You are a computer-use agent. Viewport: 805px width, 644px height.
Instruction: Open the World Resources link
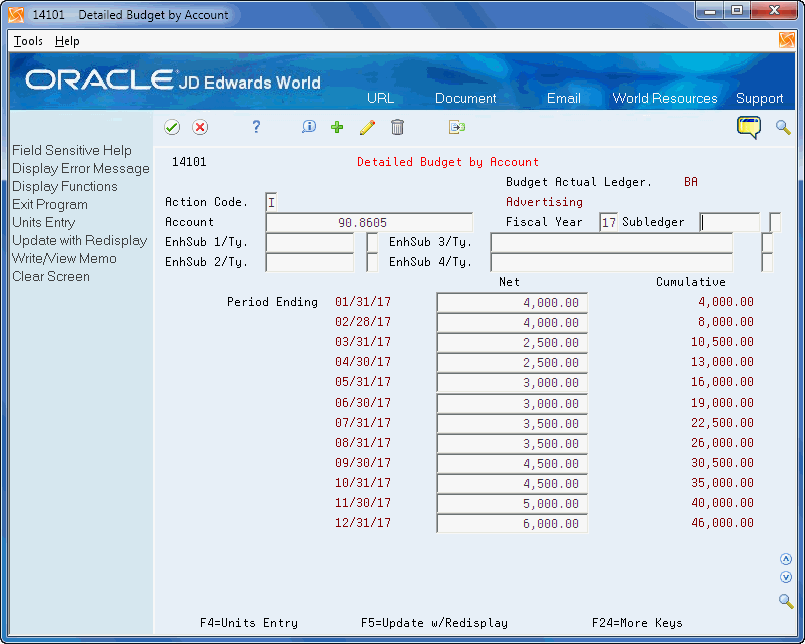[x=665, y=98]
